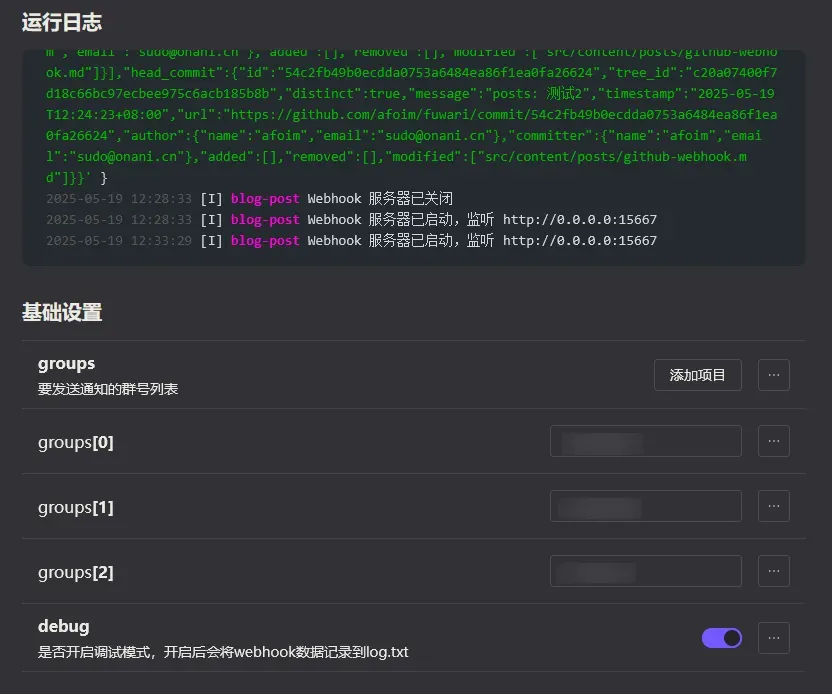Select the groups[2] value field

click(x=645, y=571)
